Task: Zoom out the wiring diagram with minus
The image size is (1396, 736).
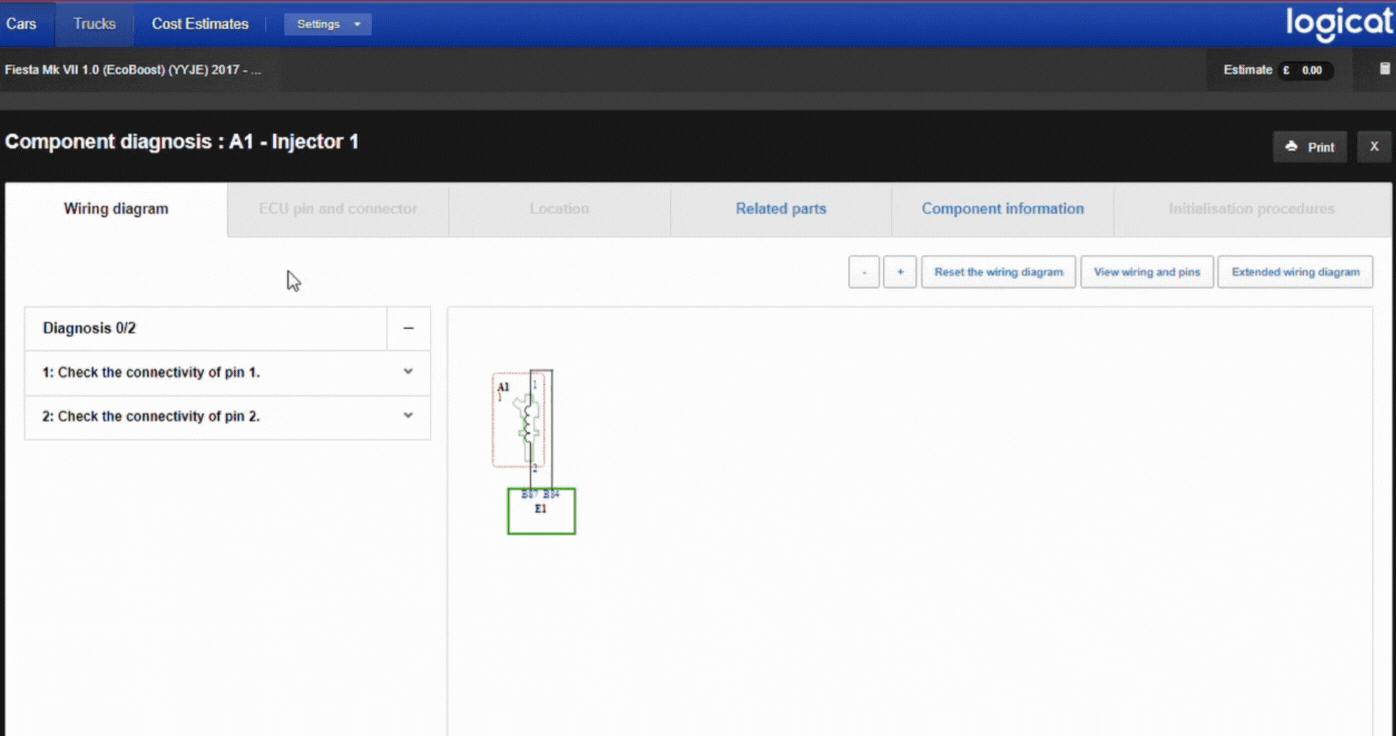Action: [x=864, y=272]
